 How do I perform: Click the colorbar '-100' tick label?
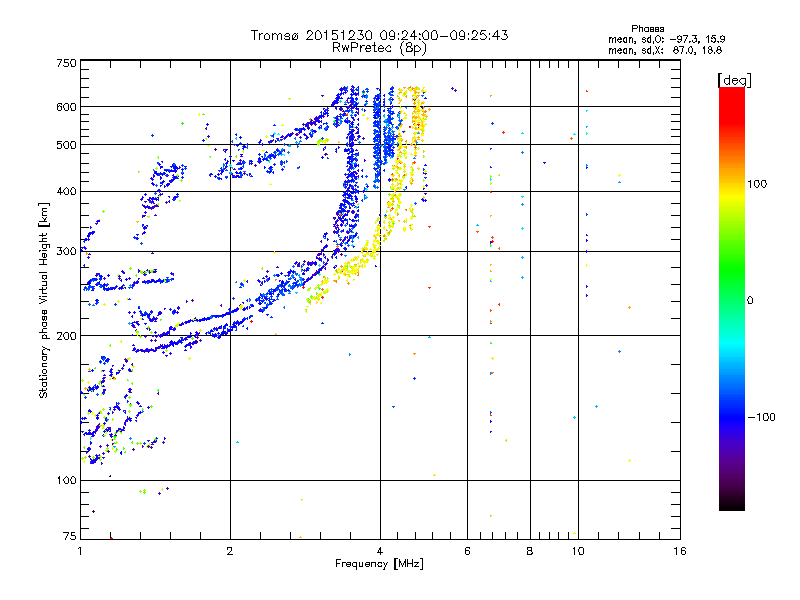point(761,417)
